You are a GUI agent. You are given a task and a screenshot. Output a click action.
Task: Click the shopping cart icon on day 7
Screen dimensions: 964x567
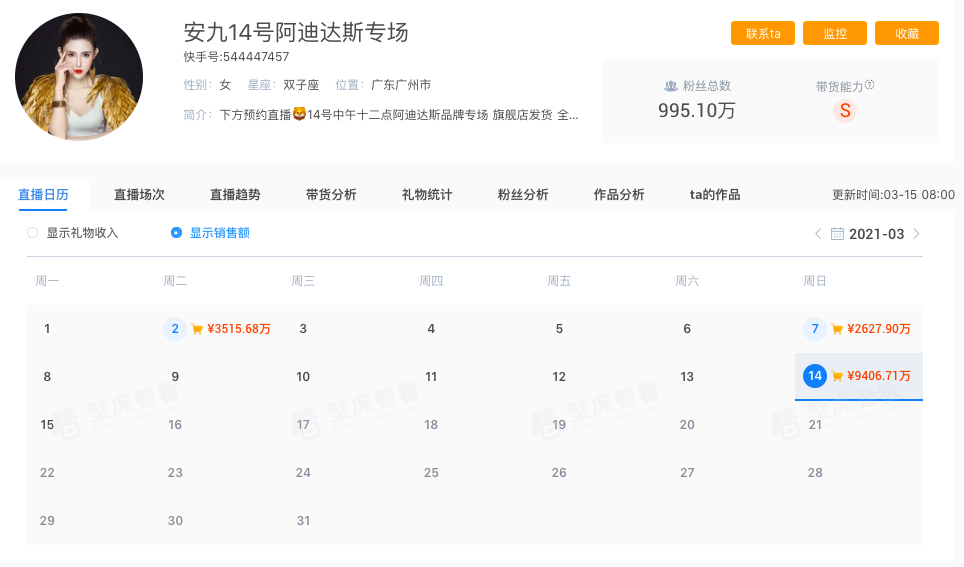click(x=837, y=329)
